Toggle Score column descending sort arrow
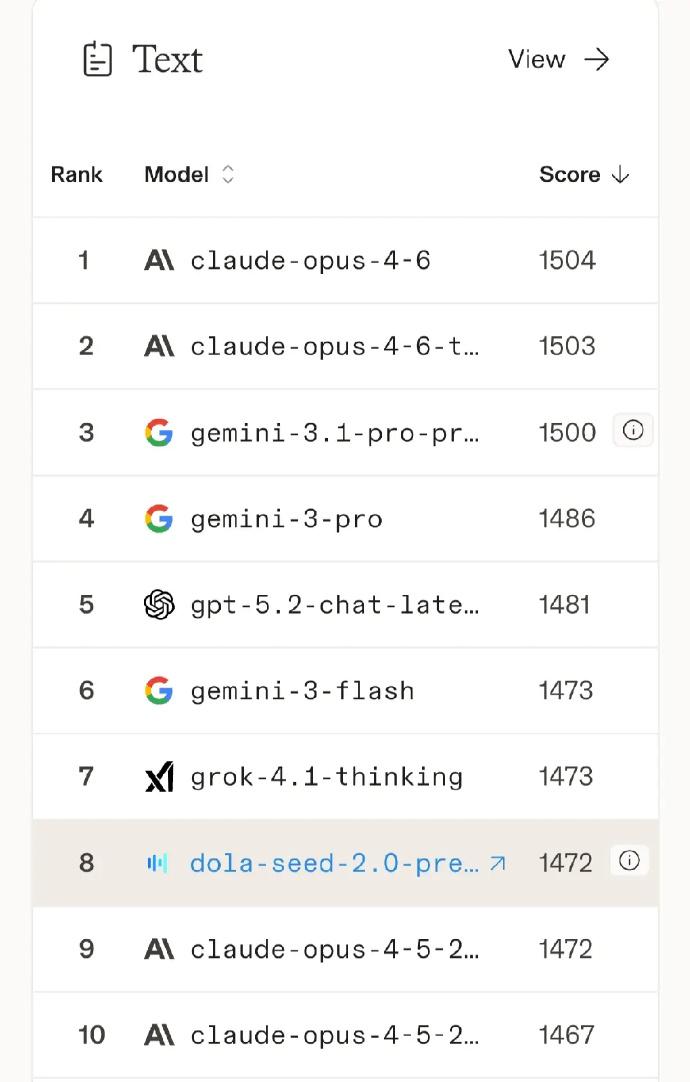Viewport: 690px width, 1082px height. [620, 175]
